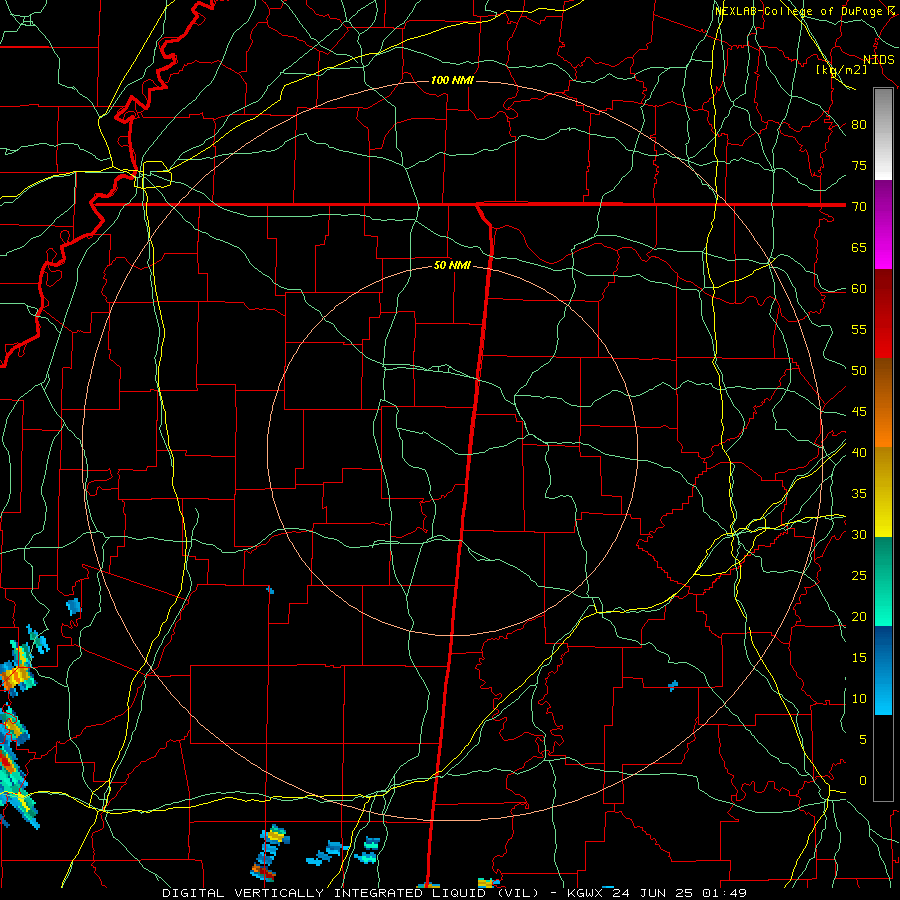The width and height of the screenshot is (900, 900).
Task: Pick the green segment of the colorbar
Action: click(883, 581)
